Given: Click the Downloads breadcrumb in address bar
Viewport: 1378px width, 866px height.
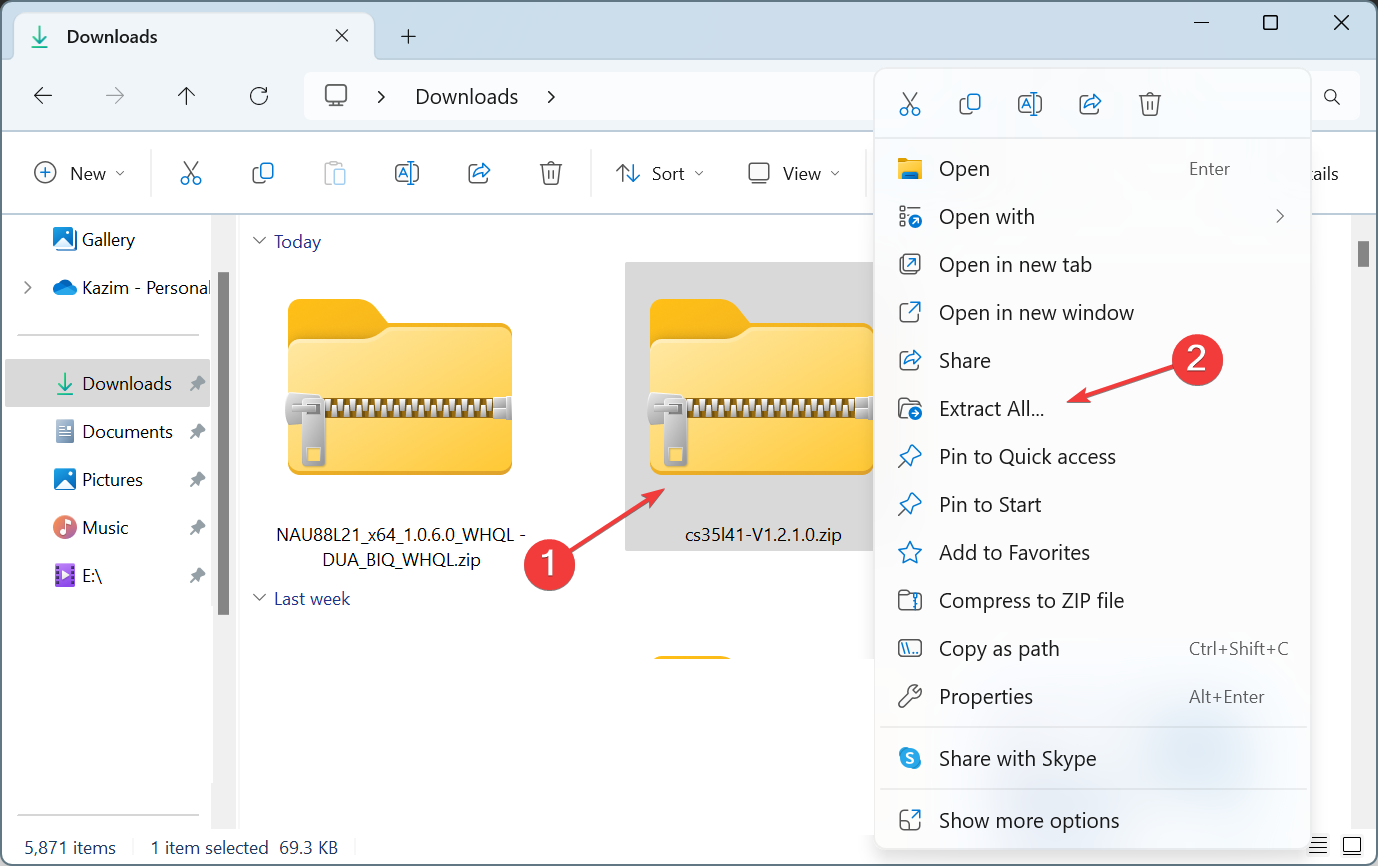Looking at the screenshot, I should (x=467, y=97).
